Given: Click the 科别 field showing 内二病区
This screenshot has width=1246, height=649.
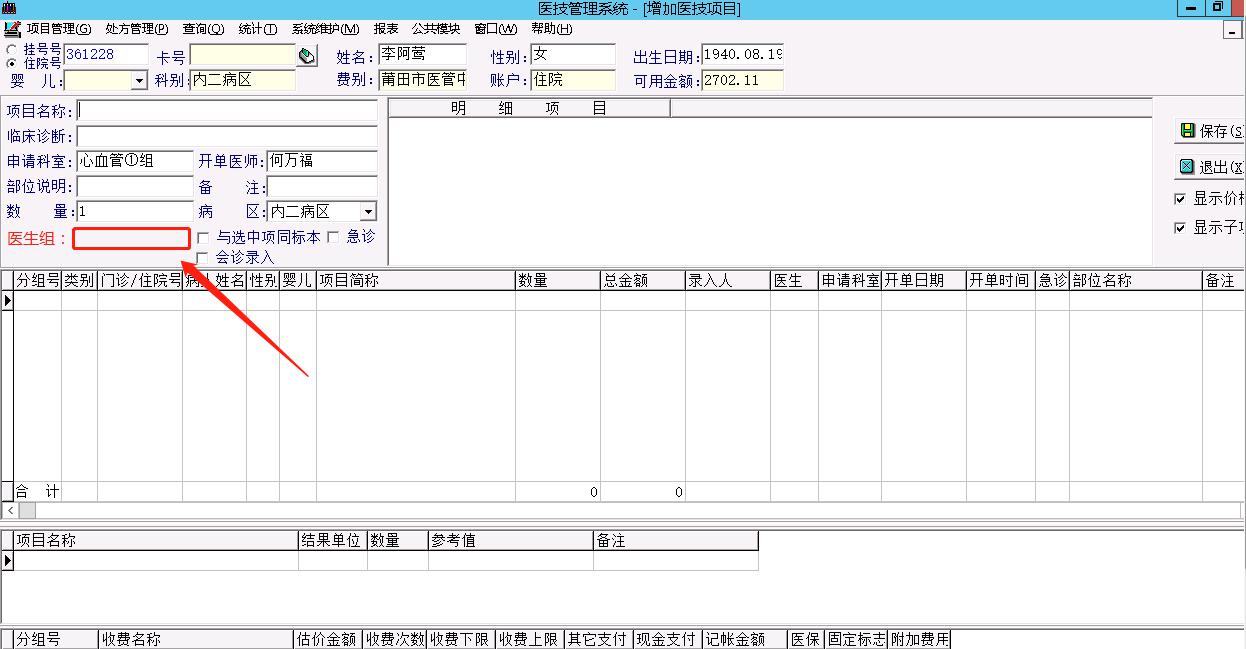Looking at the screenshot, I should (243, 80).
